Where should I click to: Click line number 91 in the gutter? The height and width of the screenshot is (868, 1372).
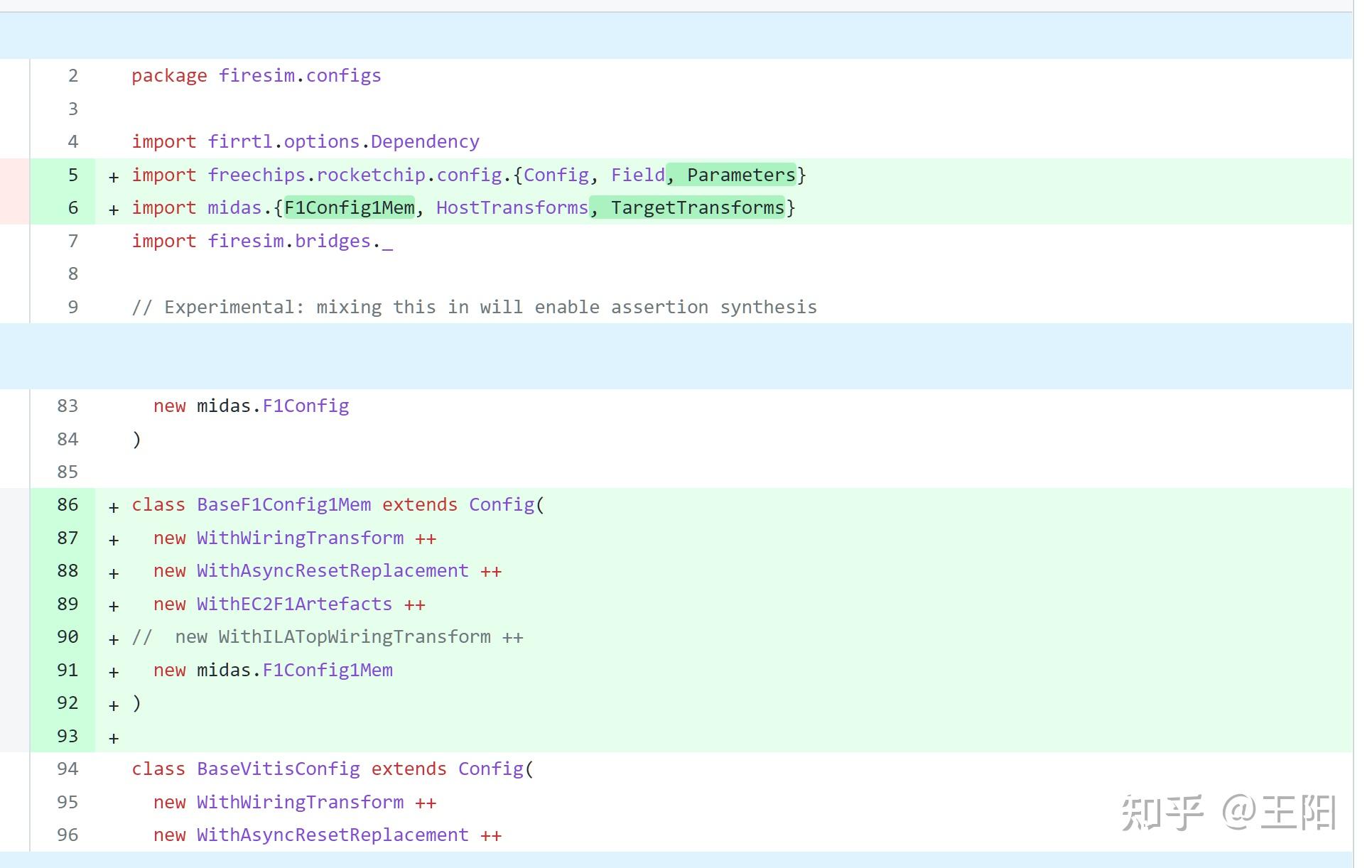pos(67,670)
